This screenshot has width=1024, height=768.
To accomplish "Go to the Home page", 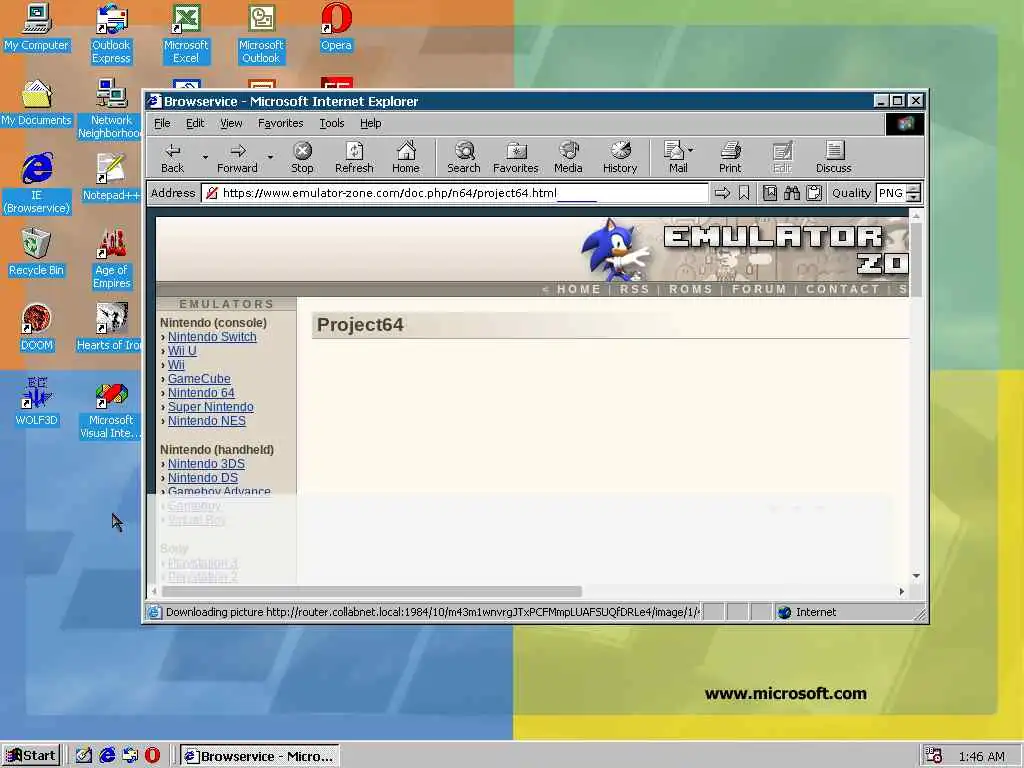I will click(406, 157).
